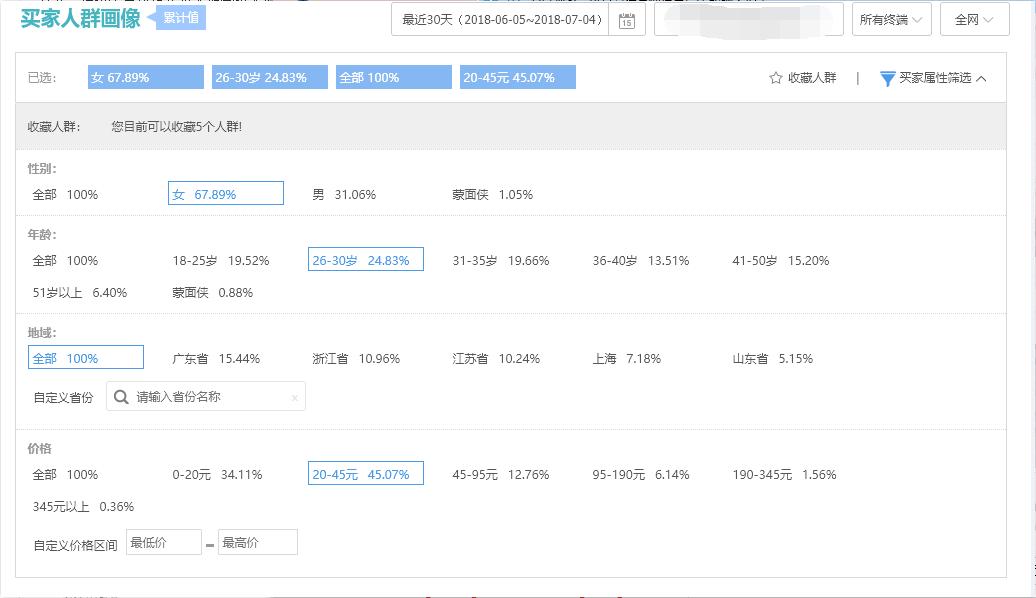Open the 全网 channel dropdown
Image resolution: width=1036 pixels, height=598 pixels.
tap(973, 19)
